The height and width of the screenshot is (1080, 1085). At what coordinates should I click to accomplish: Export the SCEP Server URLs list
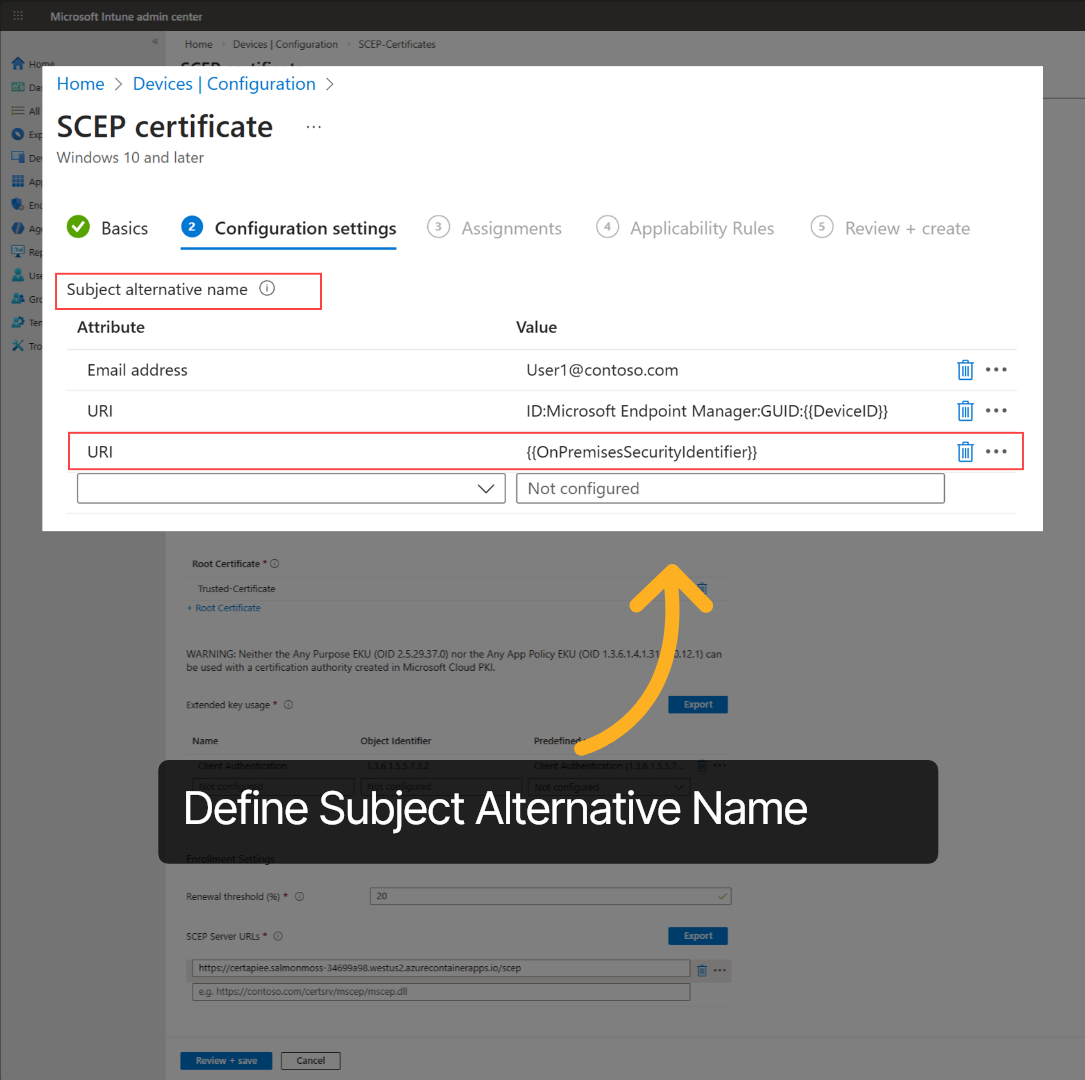pyautogui.click(x=697, y=935)
